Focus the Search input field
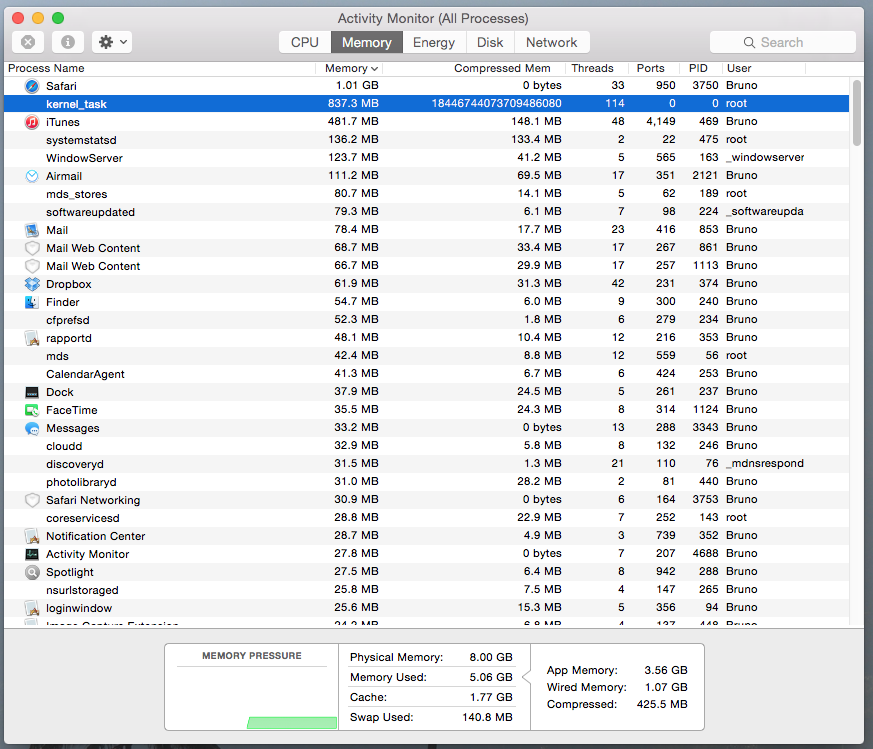The image size is (873, 749). [783, 42]
